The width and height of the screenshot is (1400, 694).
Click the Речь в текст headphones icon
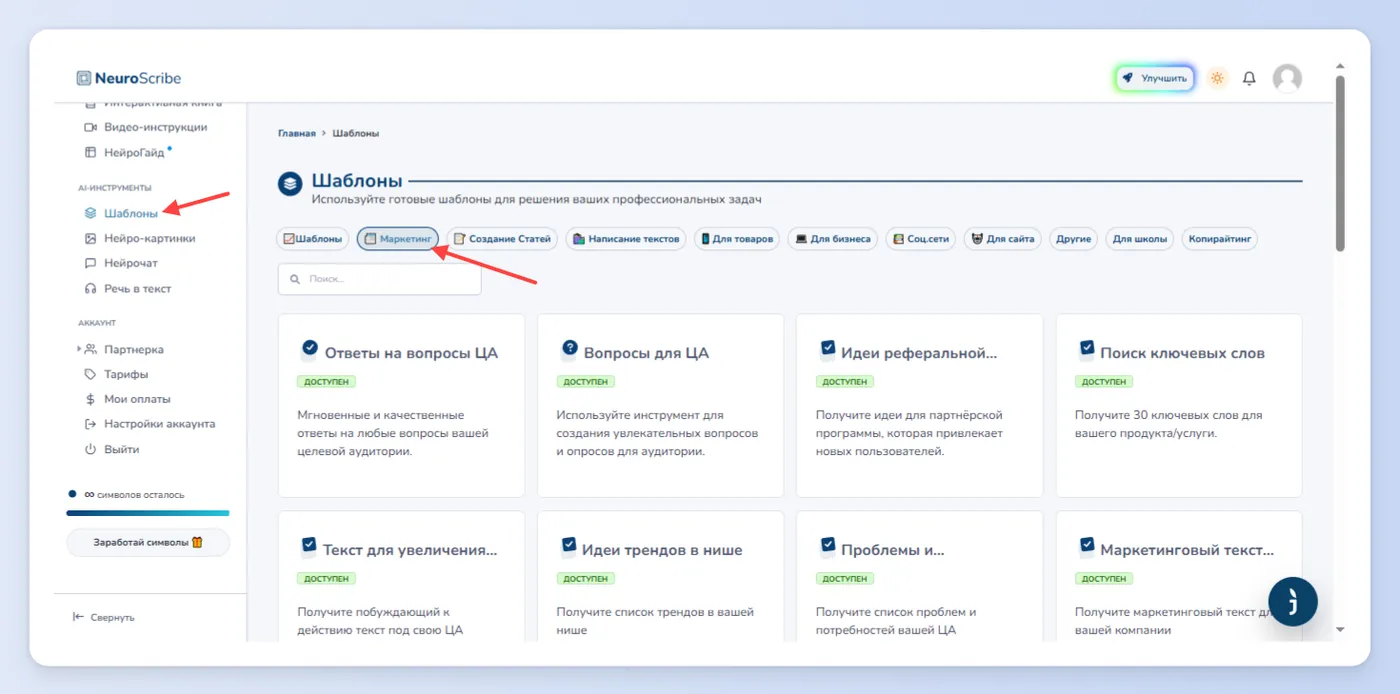pos(90,288)
